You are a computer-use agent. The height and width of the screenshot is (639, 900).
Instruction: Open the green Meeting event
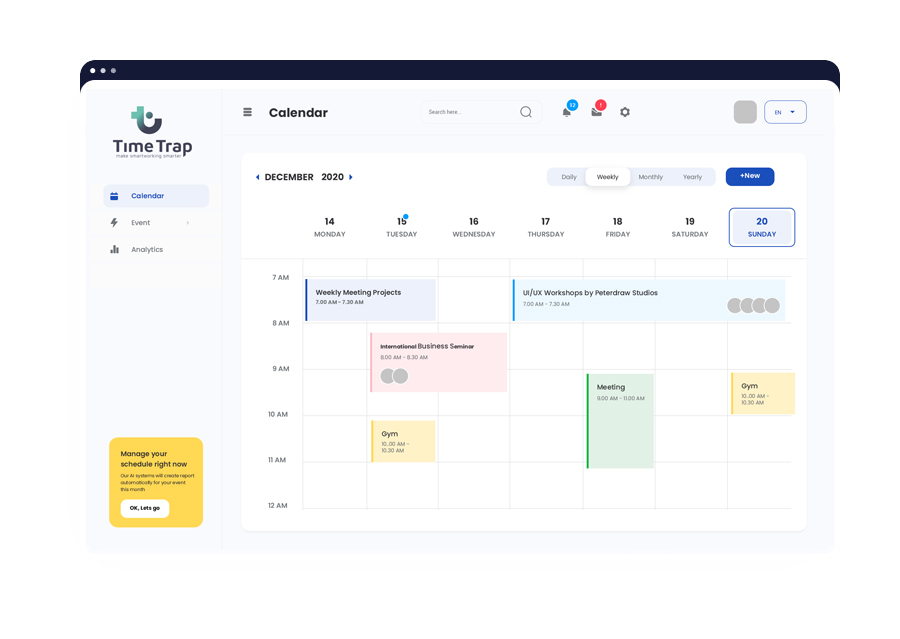click(620, 421)
